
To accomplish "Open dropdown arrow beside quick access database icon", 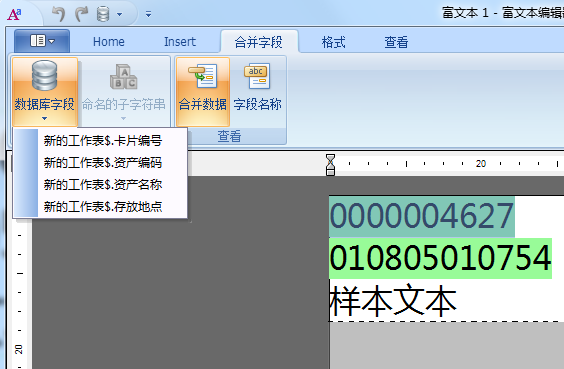I will pos(119,14).
